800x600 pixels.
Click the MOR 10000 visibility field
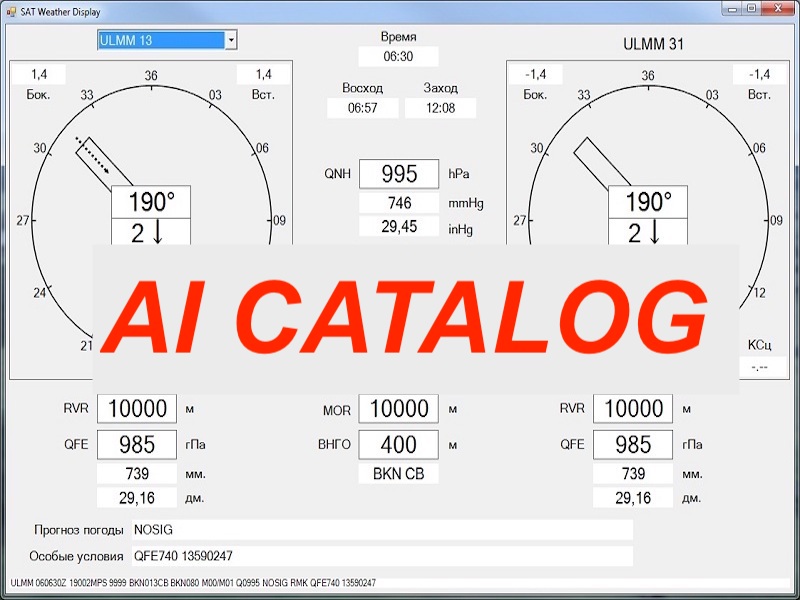click(x=398, y=409)
